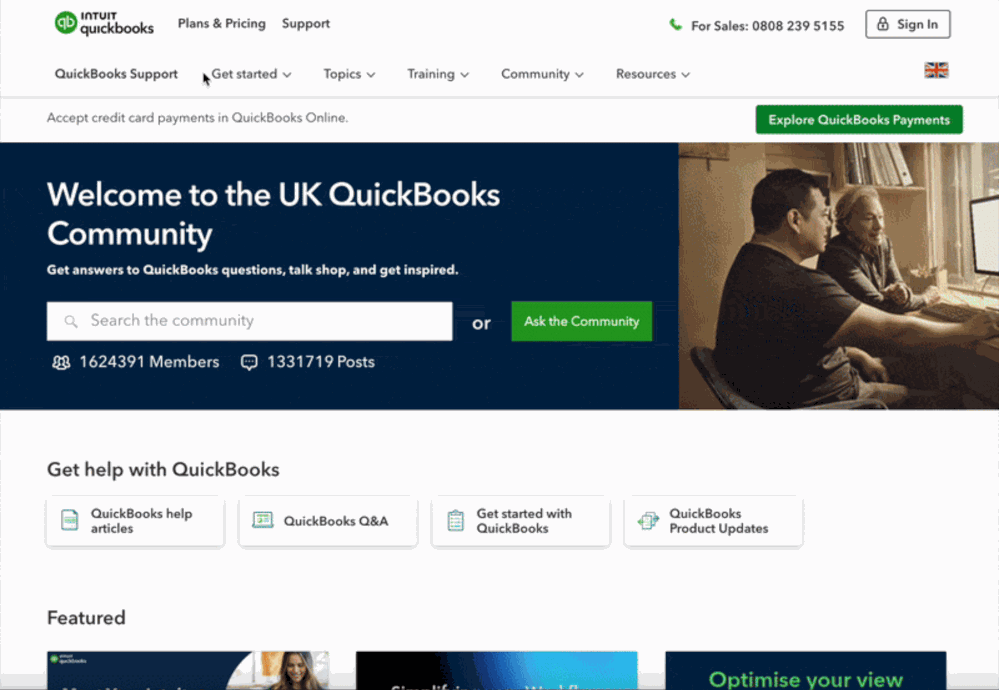
Task: Click the Explore QuickBooks Payments button
Action: [859, 120]
